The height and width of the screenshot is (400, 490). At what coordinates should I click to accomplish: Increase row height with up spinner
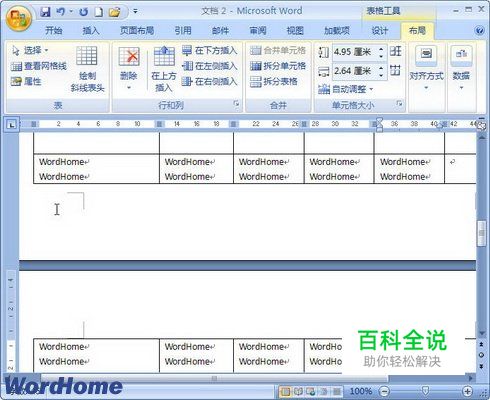click(x=381, y=49)
